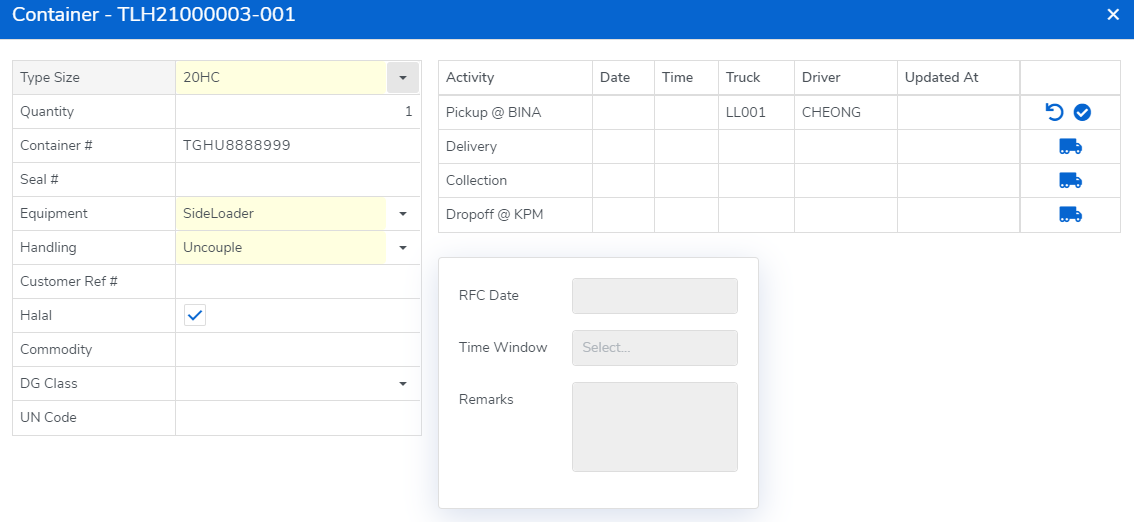Viewport: 1134px width, 522px height.
Task: Click into the Remarks text area
Action: coord(654,427)
